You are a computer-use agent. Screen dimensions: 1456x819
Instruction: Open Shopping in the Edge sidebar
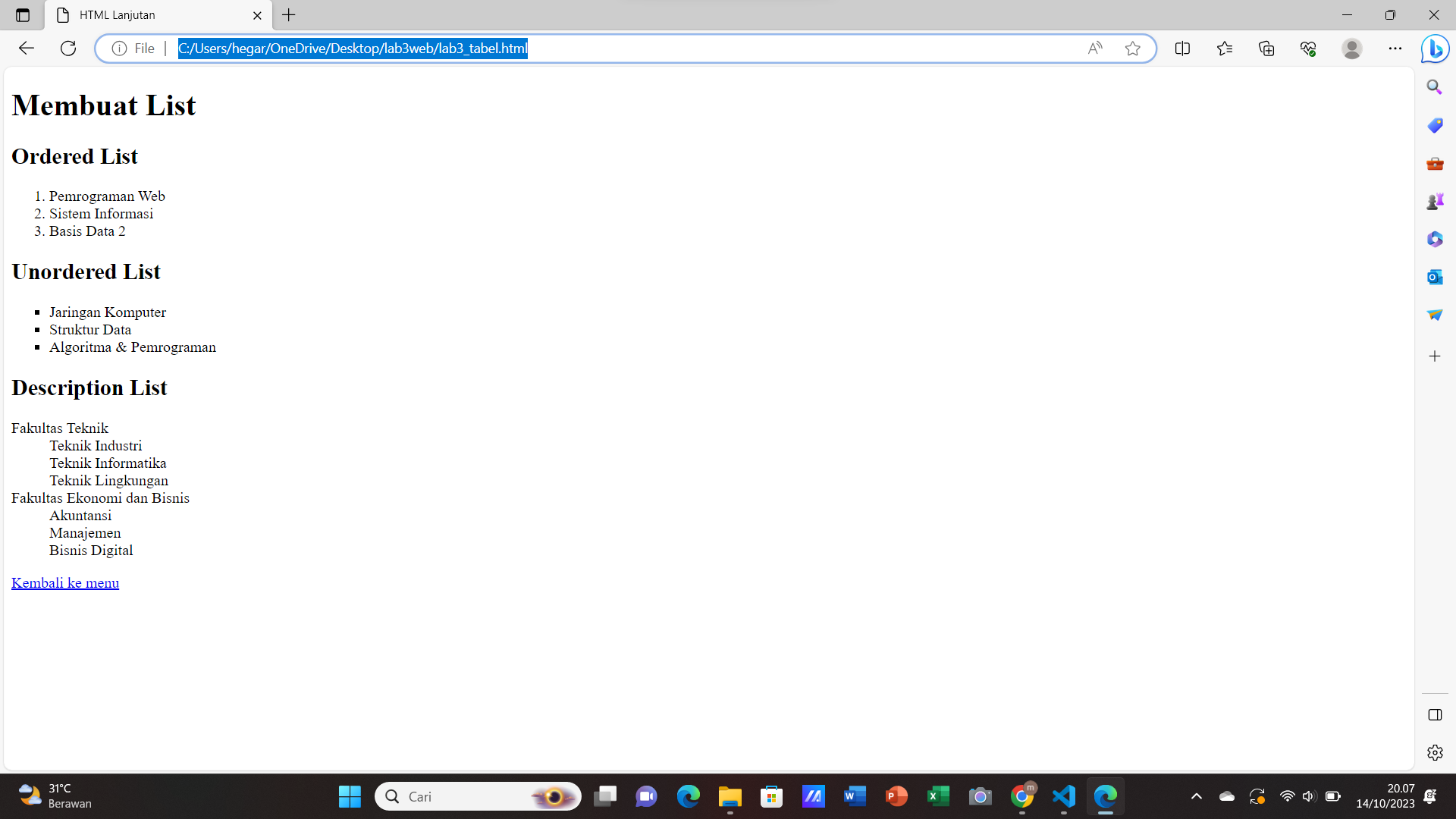coord(1434,125)
